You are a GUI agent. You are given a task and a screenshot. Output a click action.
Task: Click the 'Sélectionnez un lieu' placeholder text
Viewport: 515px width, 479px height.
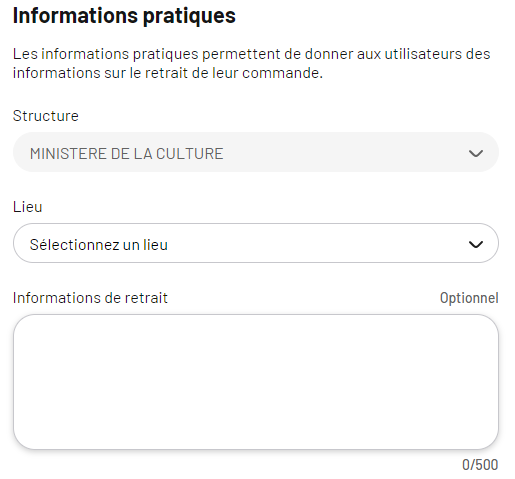pos(99,245)
